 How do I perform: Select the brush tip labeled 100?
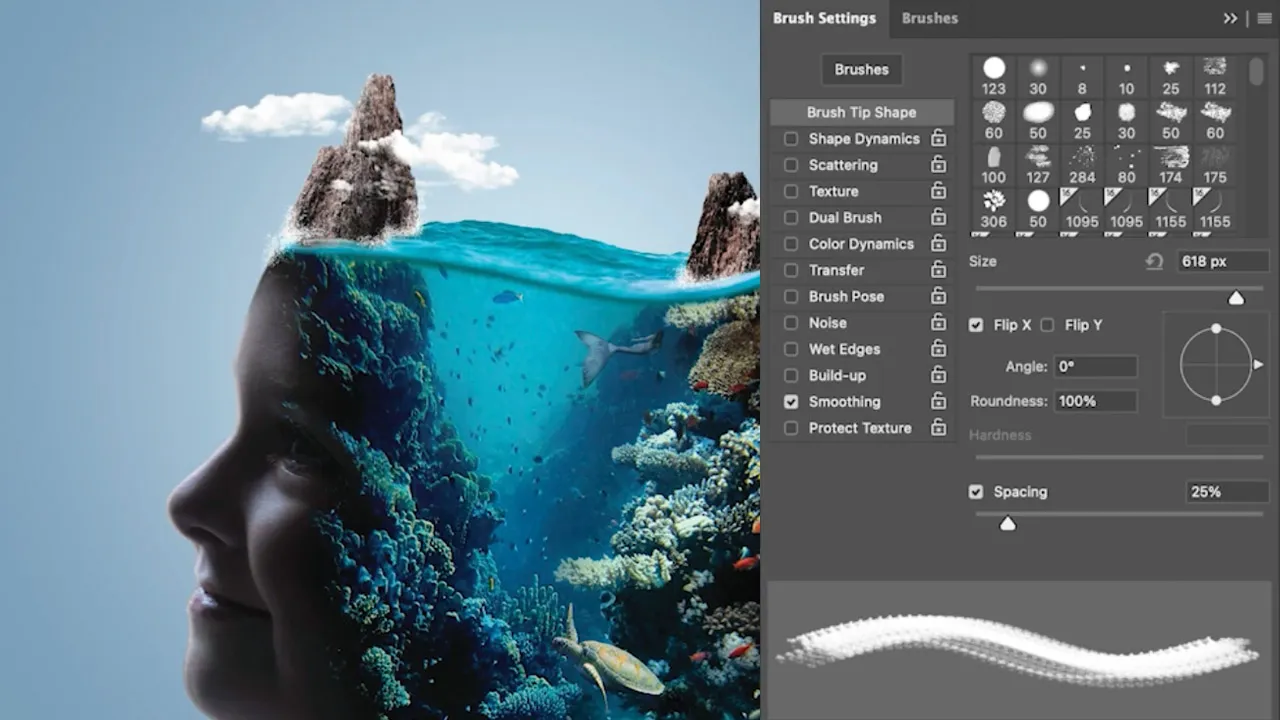tap(994, 165)
